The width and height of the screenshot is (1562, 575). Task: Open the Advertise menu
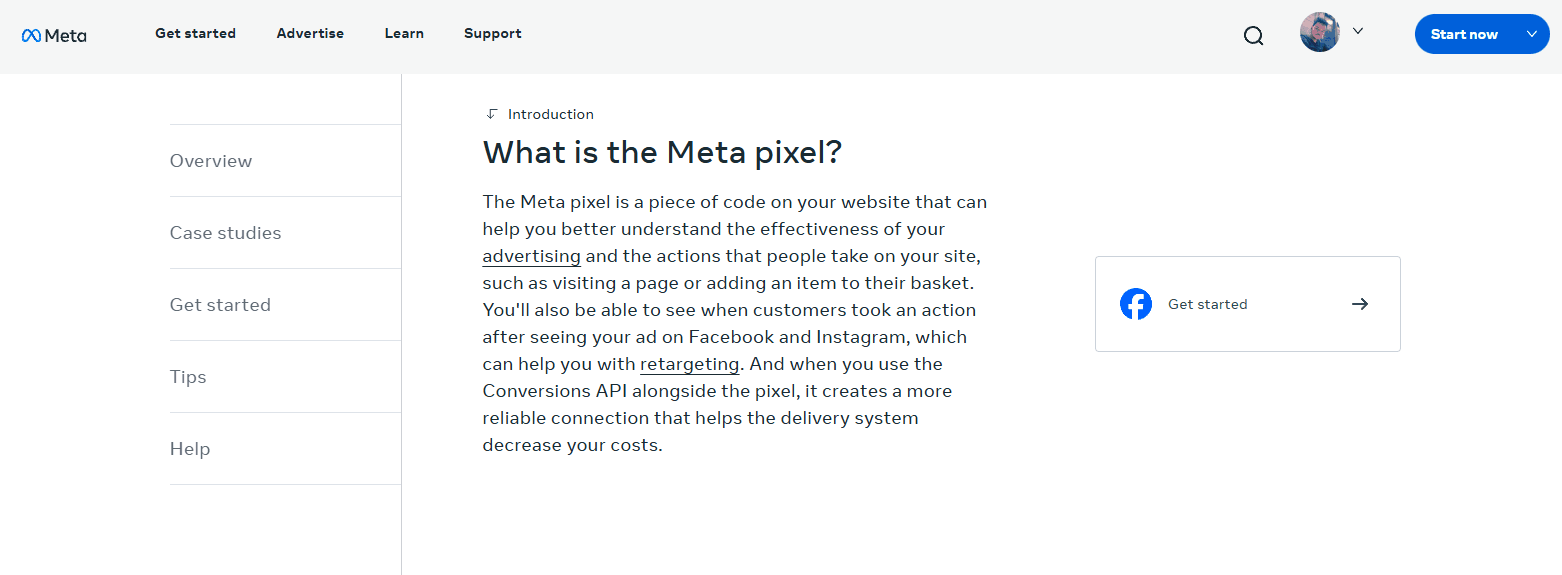[310, 34]
